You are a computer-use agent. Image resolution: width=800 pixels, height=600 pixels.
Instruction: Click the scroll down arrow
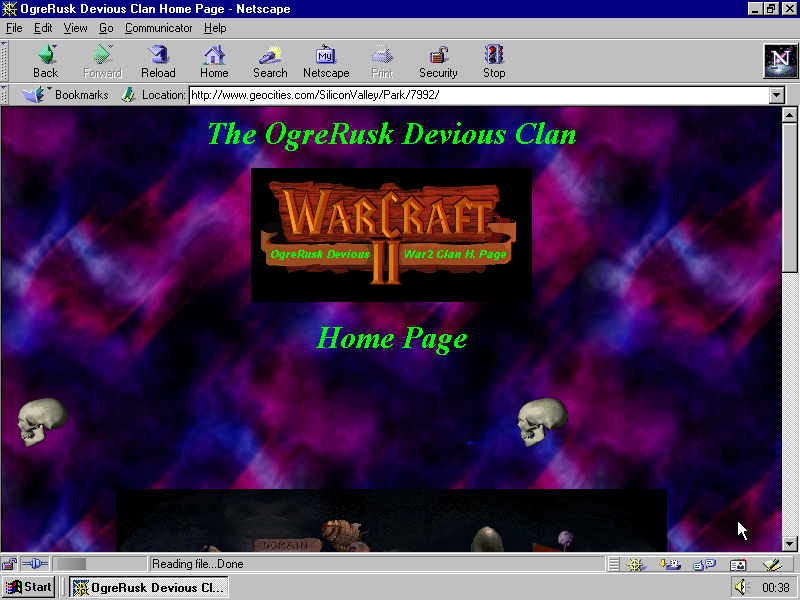click(x=789, y=544)
